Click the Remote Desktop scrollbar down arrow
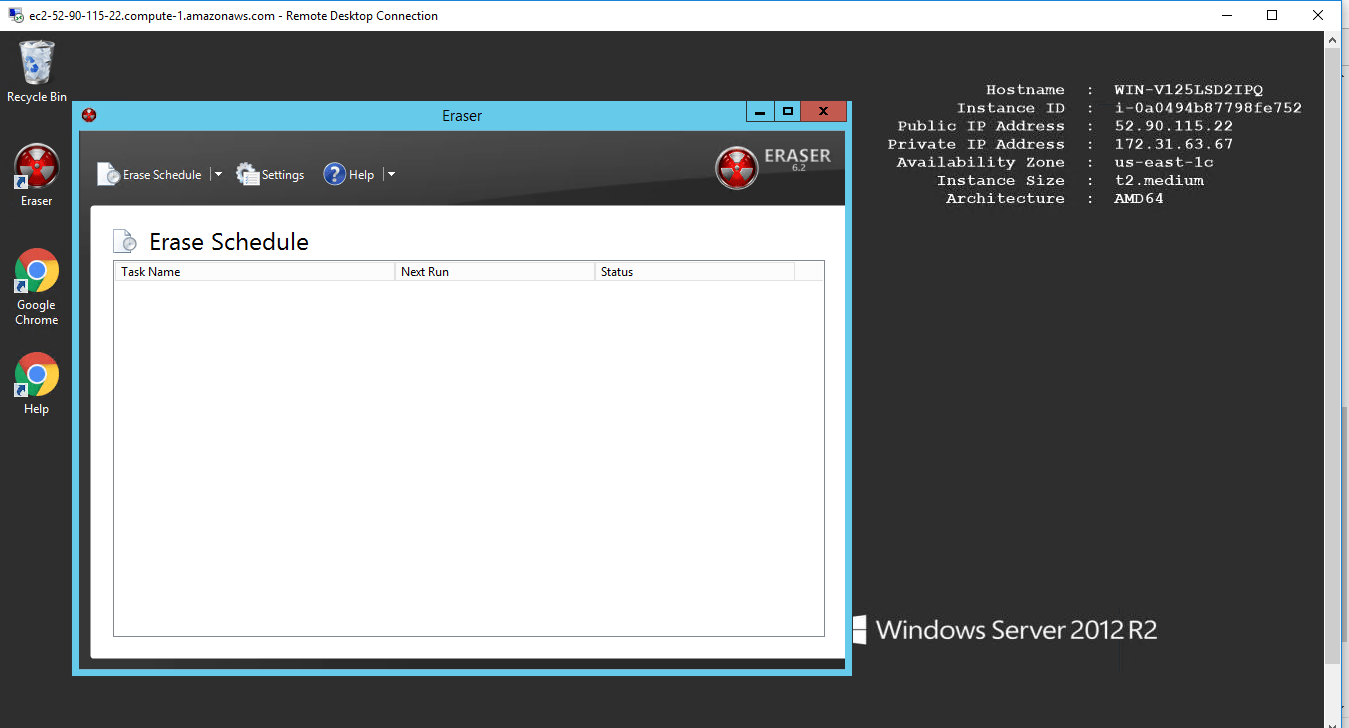Screen dimensions: 1349x728 point(1331,719)
